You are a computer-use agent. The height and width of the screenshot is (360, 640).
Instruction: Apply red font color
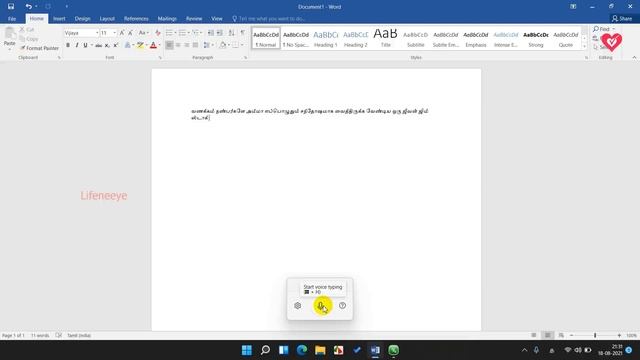coord(153,45)
